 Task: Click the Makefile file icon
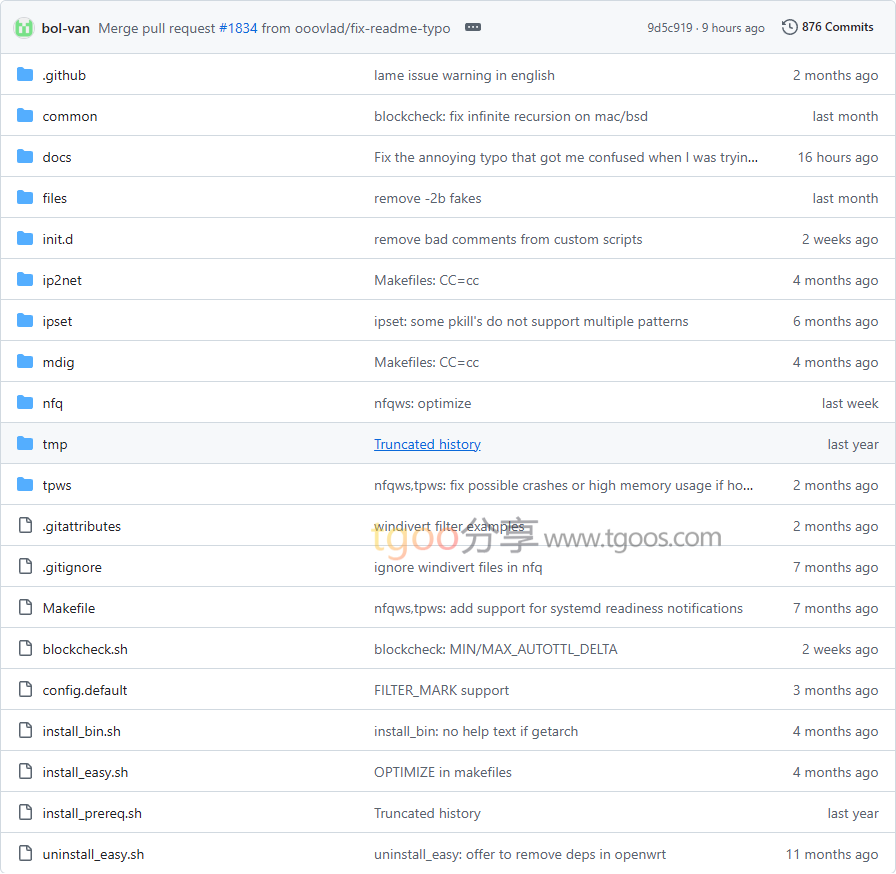point(25,608)
